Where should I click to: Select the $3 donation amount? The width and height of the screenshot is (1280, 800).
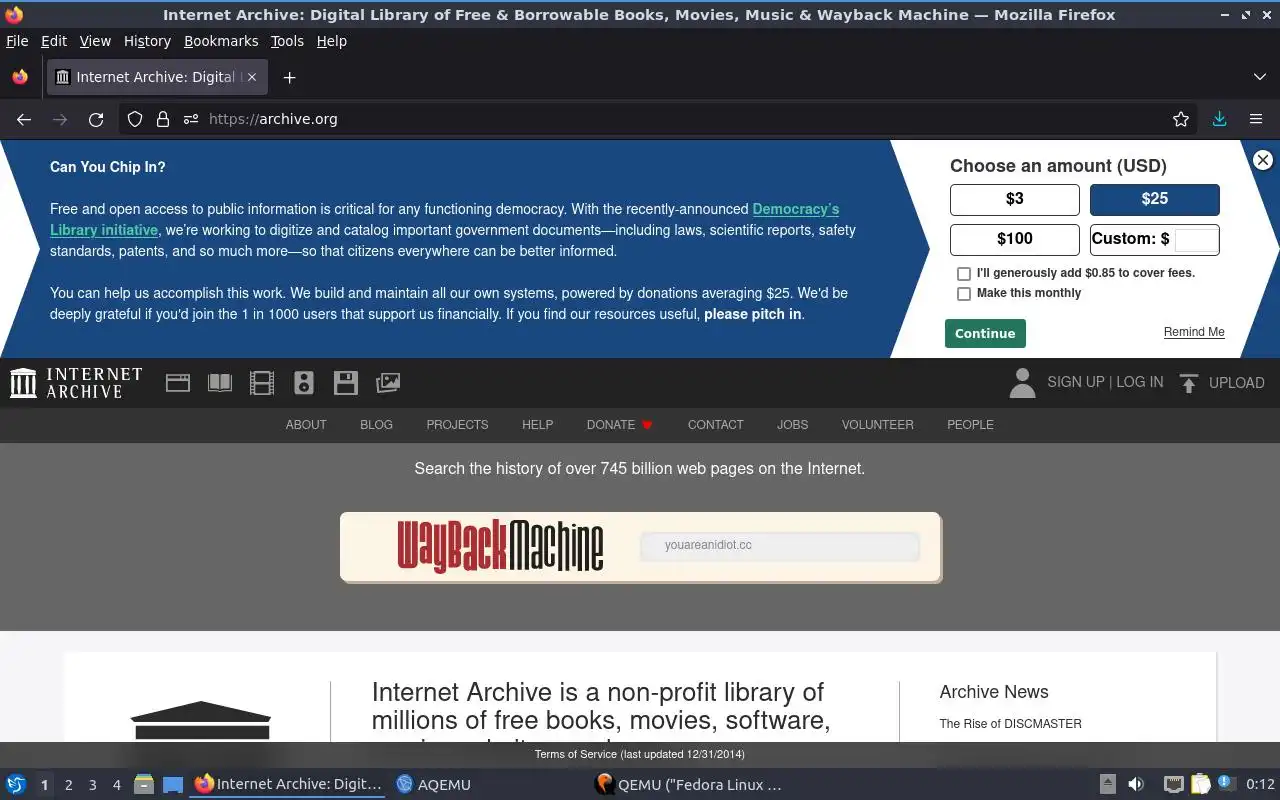coord(1015,199)
